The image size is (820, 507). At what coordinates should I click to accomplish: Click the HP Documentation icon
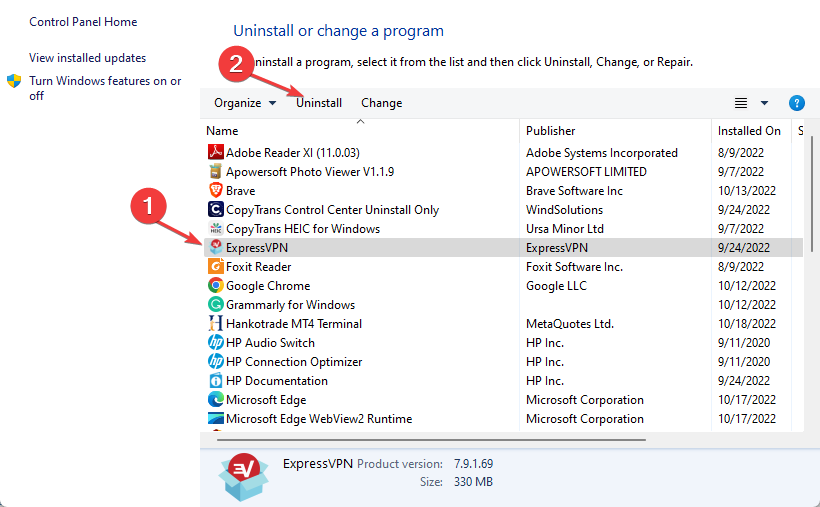click(215, 380)
